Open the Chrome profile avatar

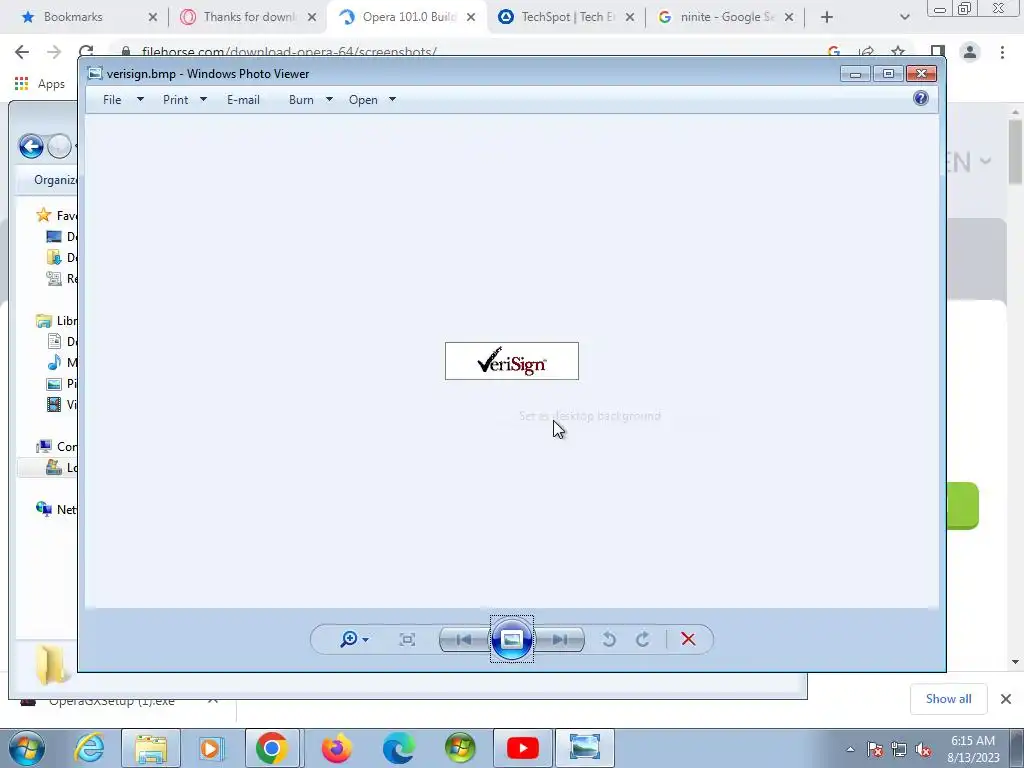coord(970,52)
